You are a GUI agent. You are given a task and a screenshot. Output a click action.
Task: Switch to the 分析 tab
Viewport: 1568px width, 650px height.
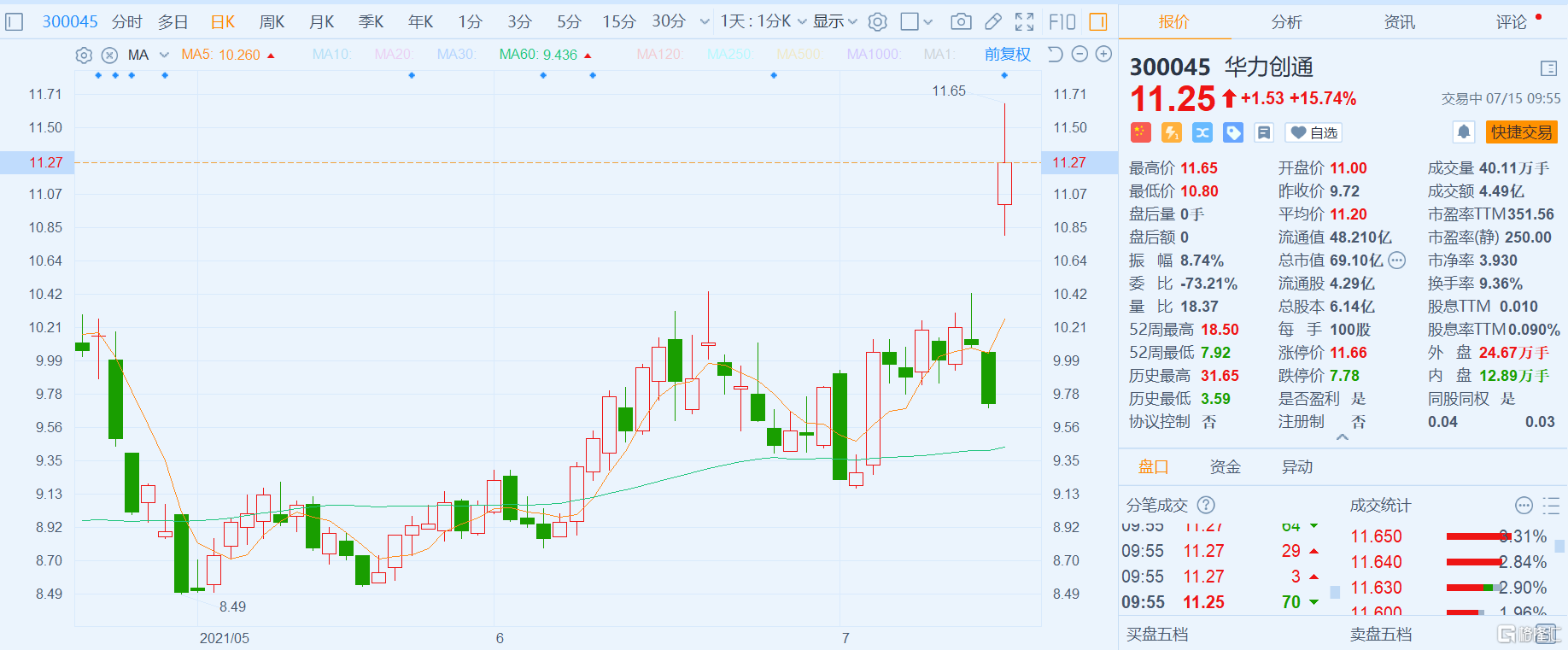(1286, 22)
